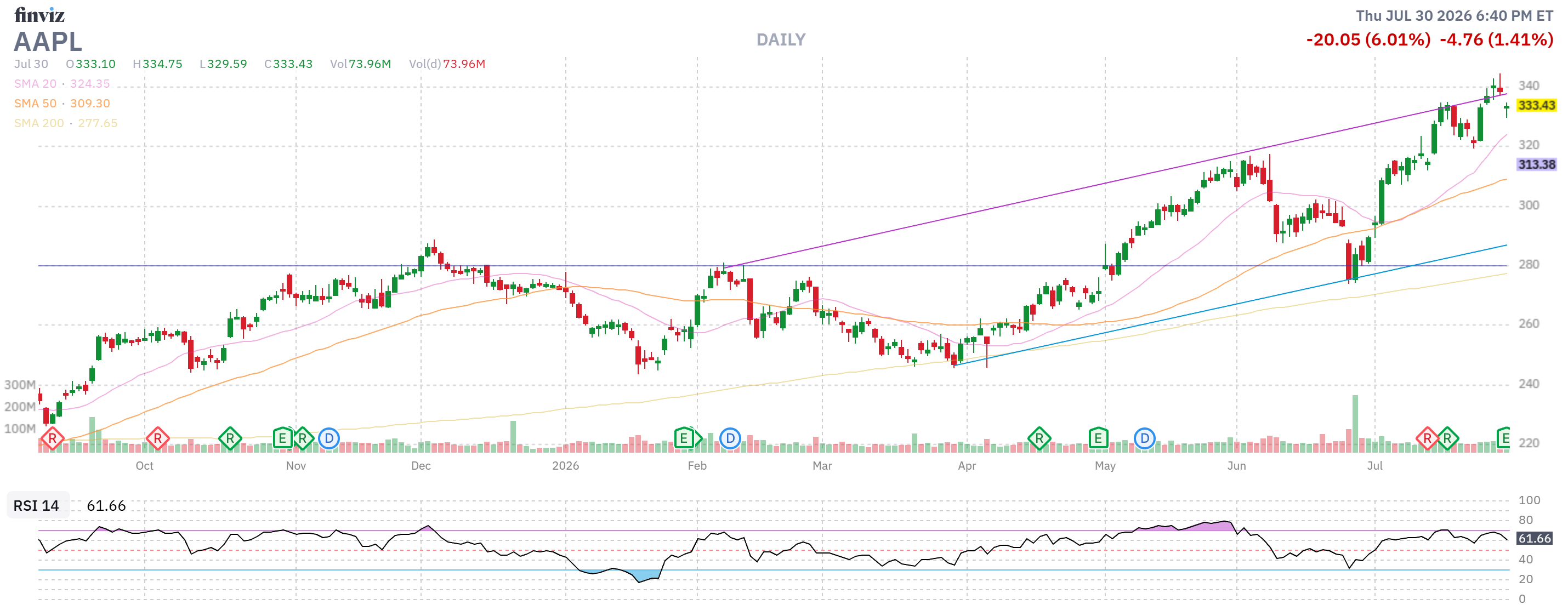Screen dimensions: 1568x616
Task: Click the green R marker in early November
Action: coord(303,438)
